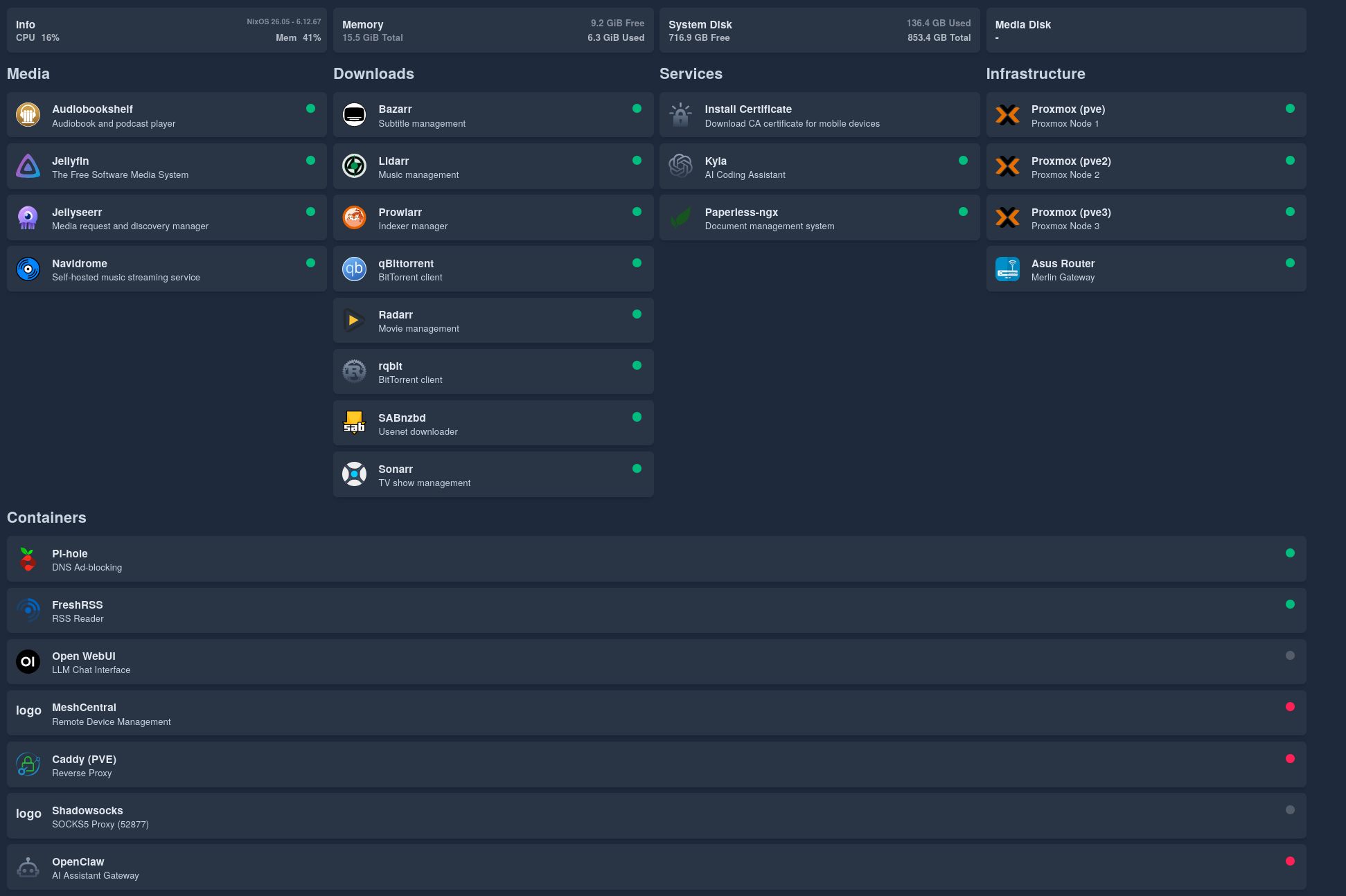
Task: Open the SABnzbd downloader icon
Action: pyautogui.click(x=354, y=422)
